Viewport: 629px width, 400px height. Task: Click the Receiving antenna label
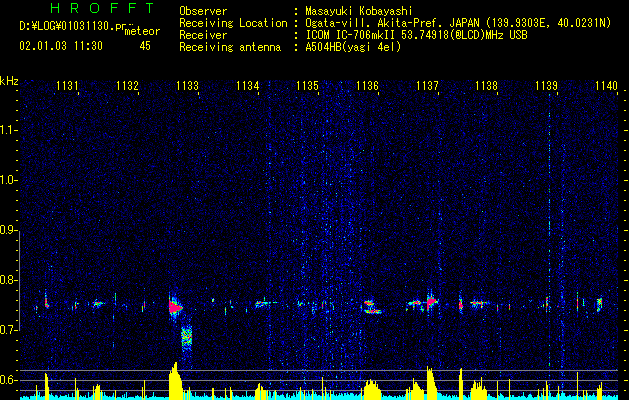(230, 47)
